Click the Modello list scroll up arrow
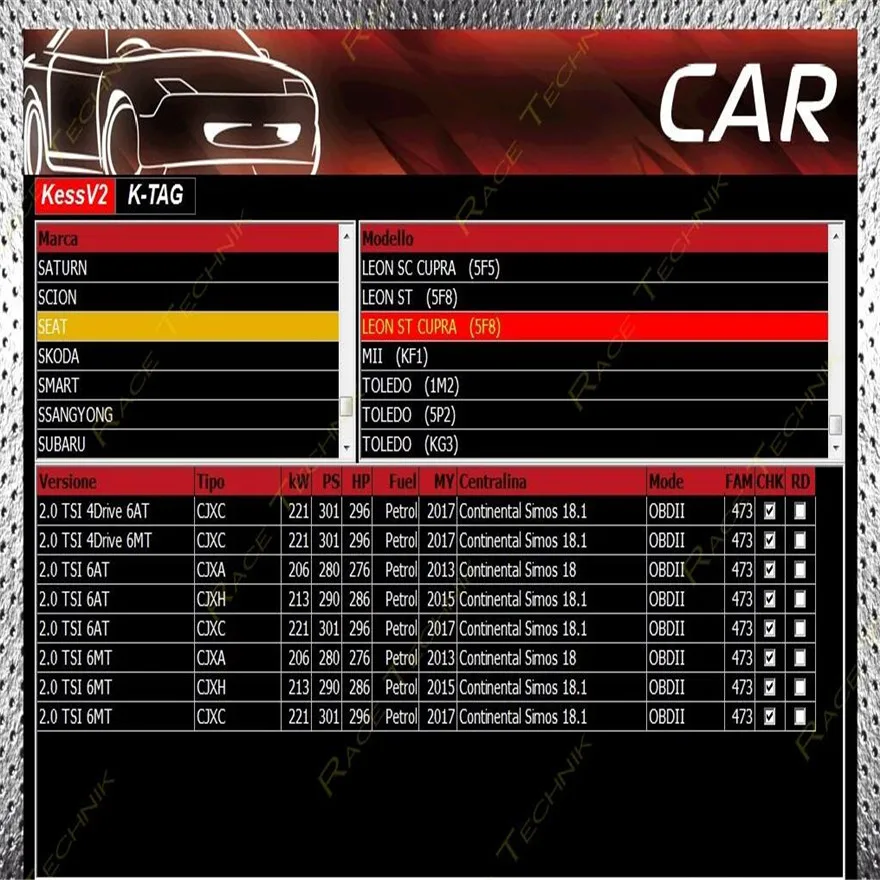 (x=836, y=237)
